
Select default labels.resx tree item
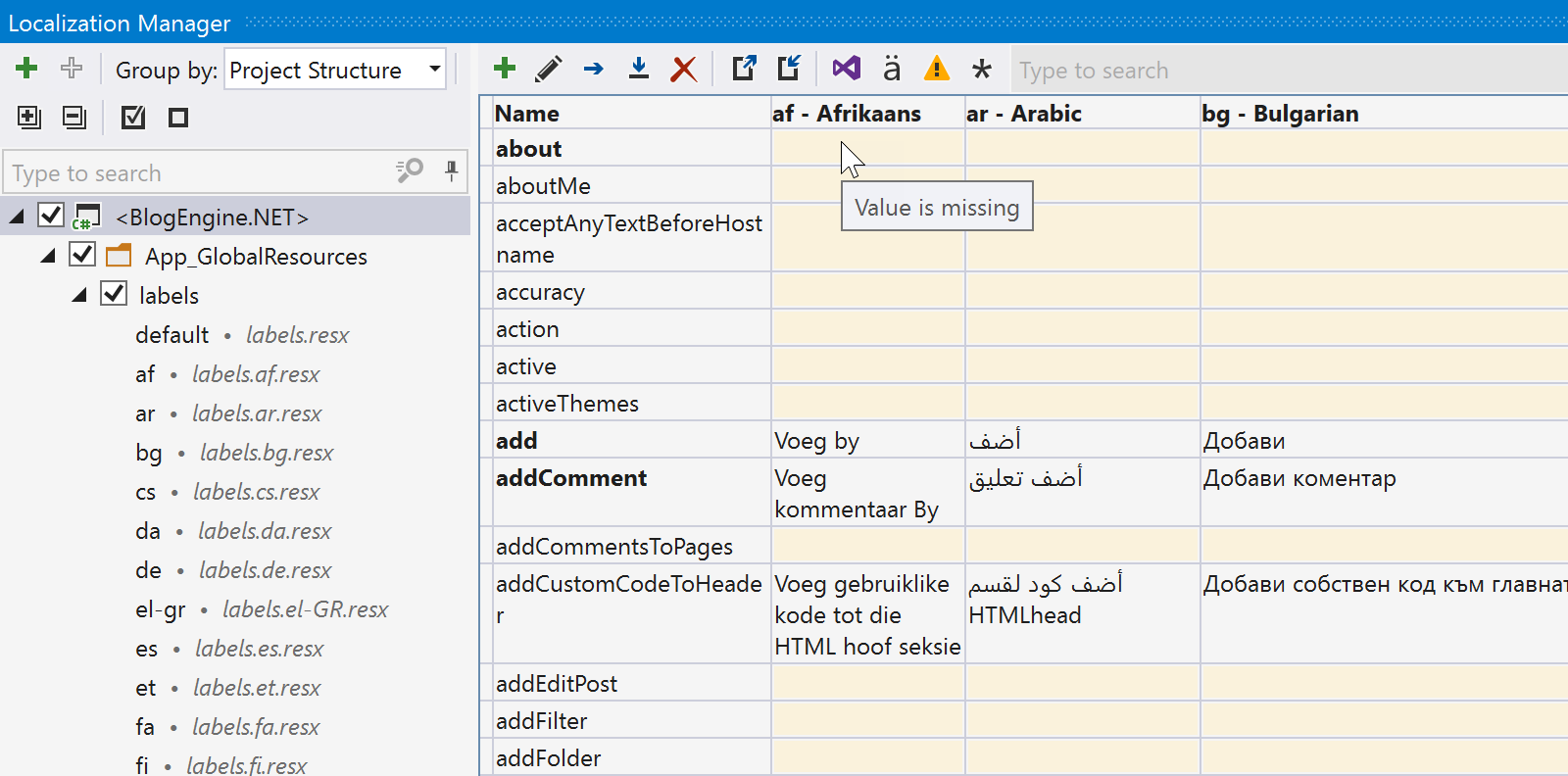(x=242, y=335)
